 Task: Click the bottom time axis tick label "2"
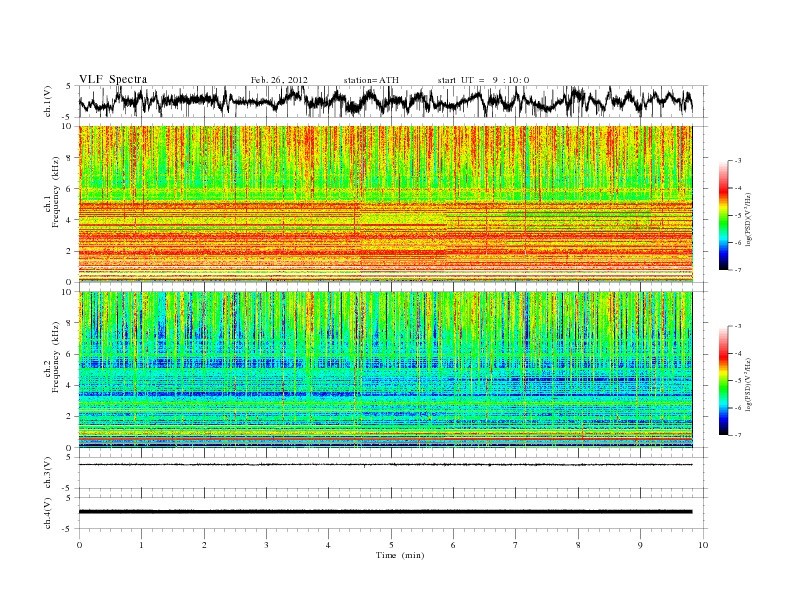click(204, 545)
